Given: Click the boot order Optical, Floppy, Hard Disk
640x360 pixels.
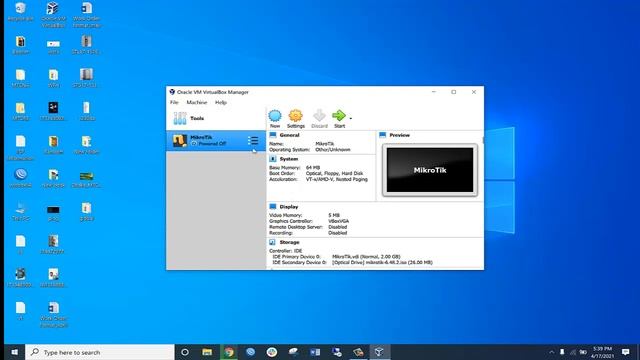Looking at the screenshot, I should (x=334, y=173).
